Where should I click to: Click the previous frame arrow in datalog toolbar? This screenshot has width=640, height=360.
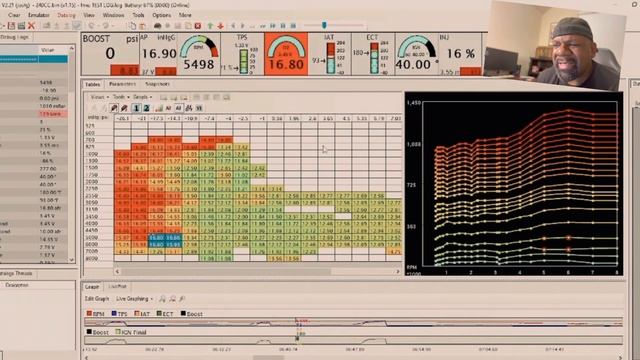tap(233, 26)
